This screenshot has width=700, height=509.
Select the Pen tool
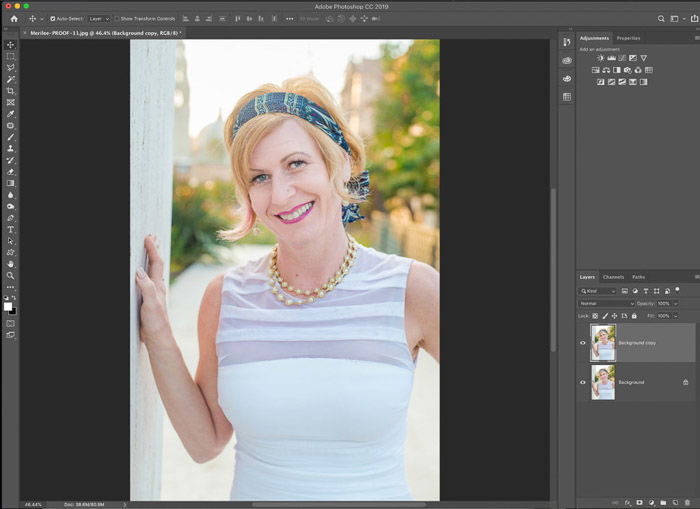10,218
